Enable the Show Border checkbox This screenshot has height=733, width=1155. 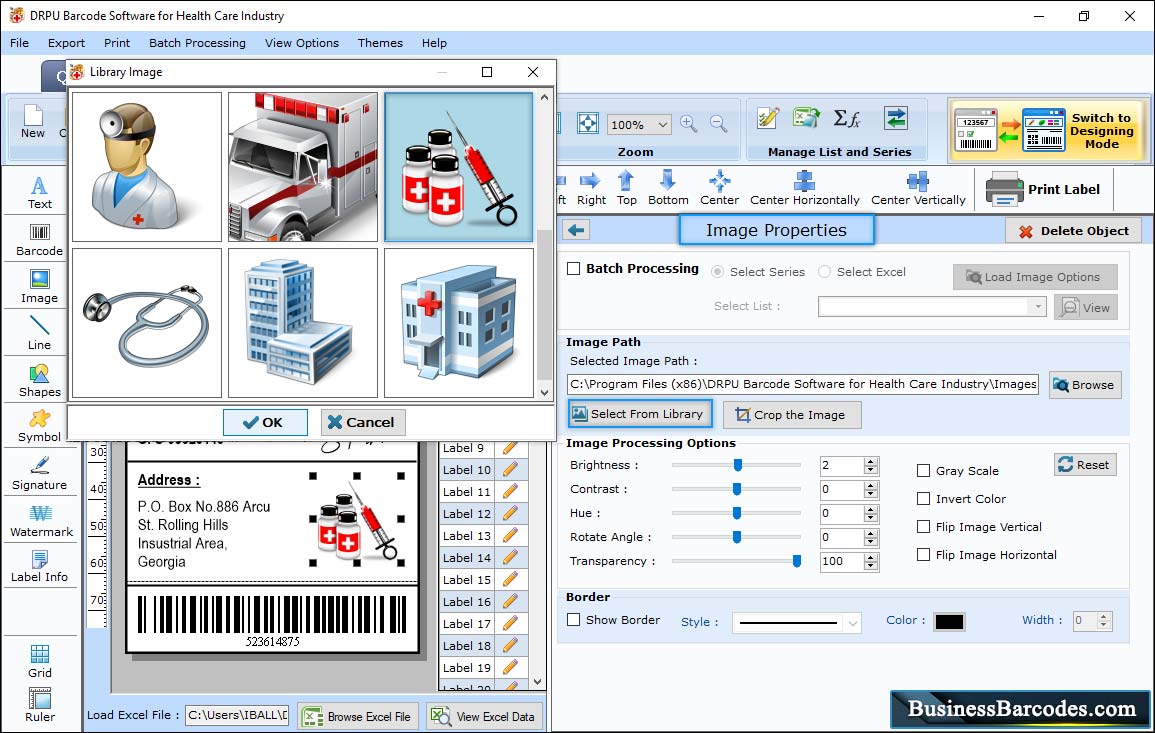tap(573, 620)
